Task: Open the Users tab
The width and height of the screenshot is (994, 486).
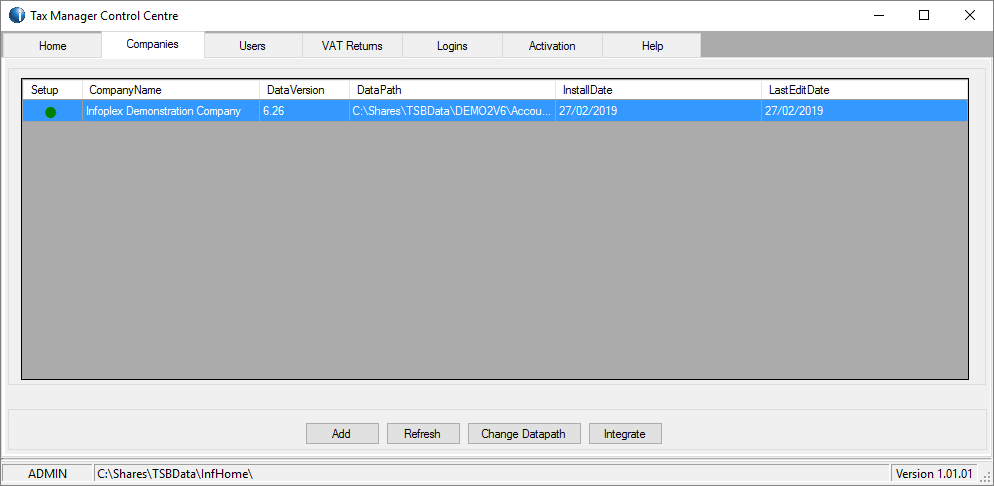Action: pos(252,46)
